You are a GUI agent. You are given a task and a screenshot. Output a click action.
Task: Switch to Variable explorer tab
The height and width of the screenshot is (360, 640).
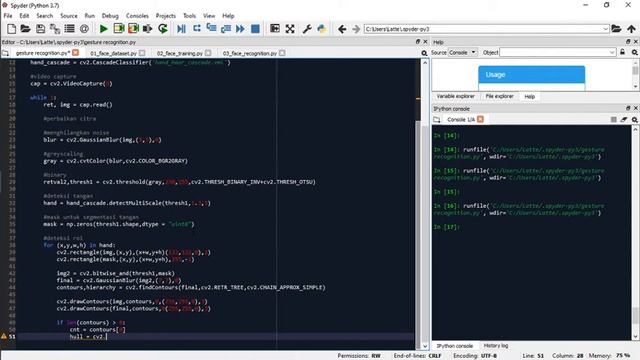pyautogui.click(x=456, y=96)
